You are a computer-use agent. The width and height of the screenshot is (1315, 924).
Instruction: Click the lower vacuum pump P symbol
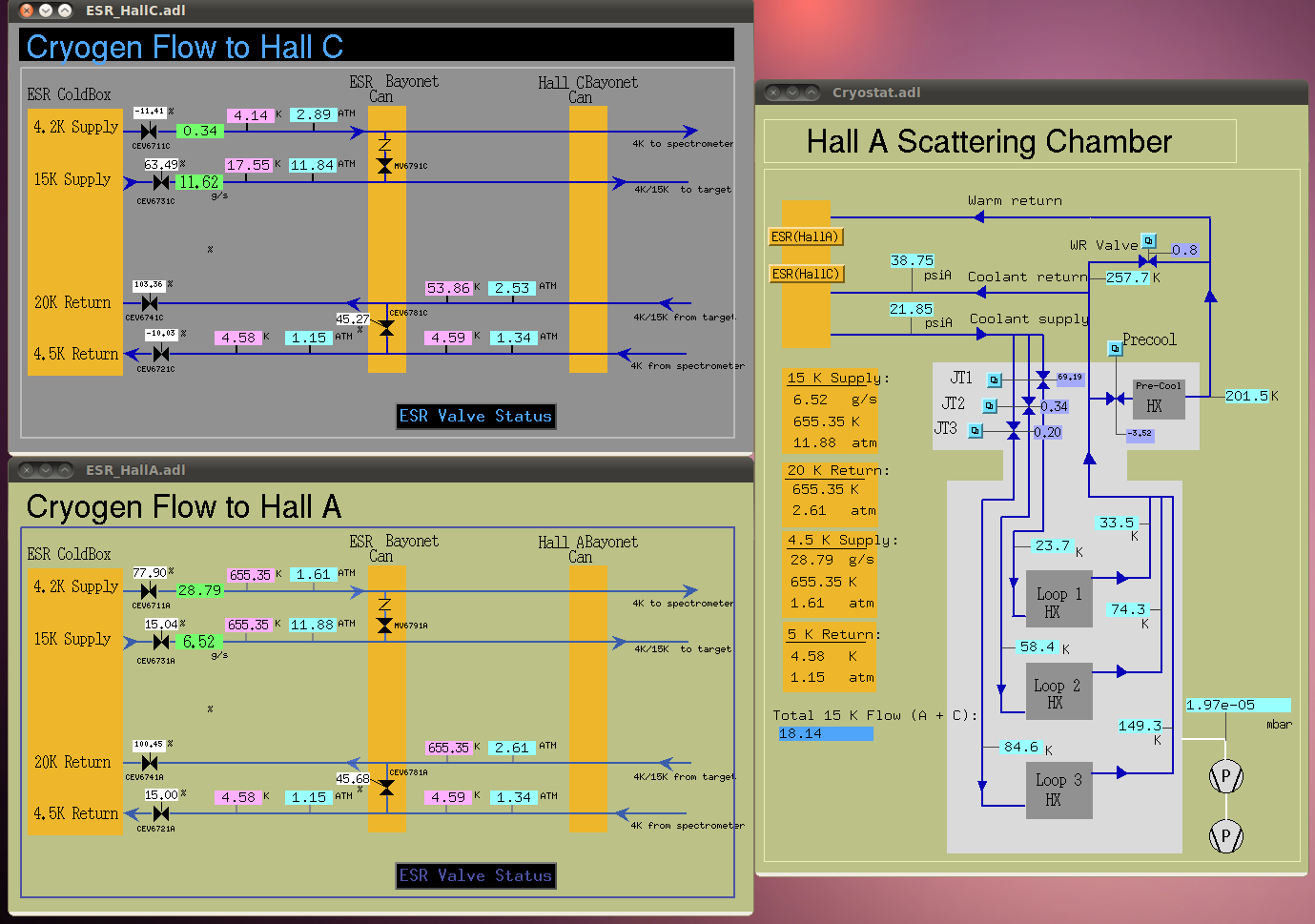tap(1226, 837)
